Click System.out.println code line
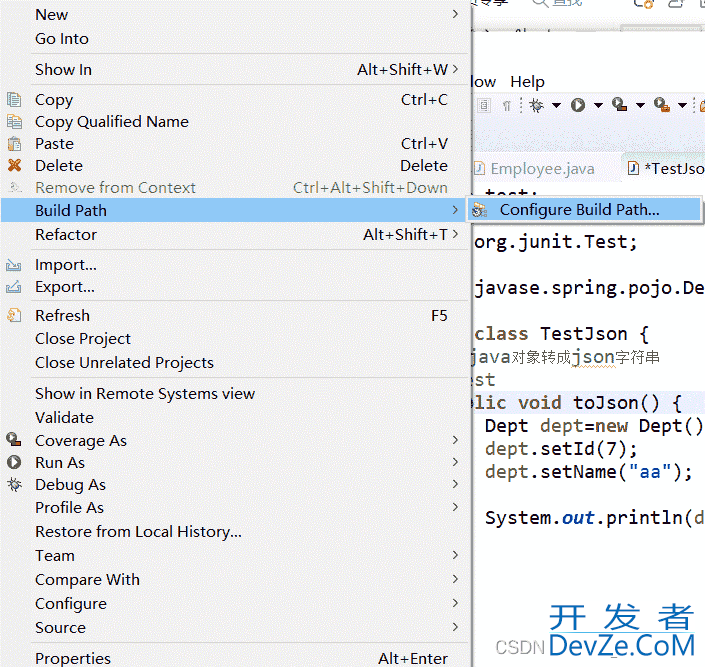This screenshot has width=705, height=667. (x=595, y=518)
